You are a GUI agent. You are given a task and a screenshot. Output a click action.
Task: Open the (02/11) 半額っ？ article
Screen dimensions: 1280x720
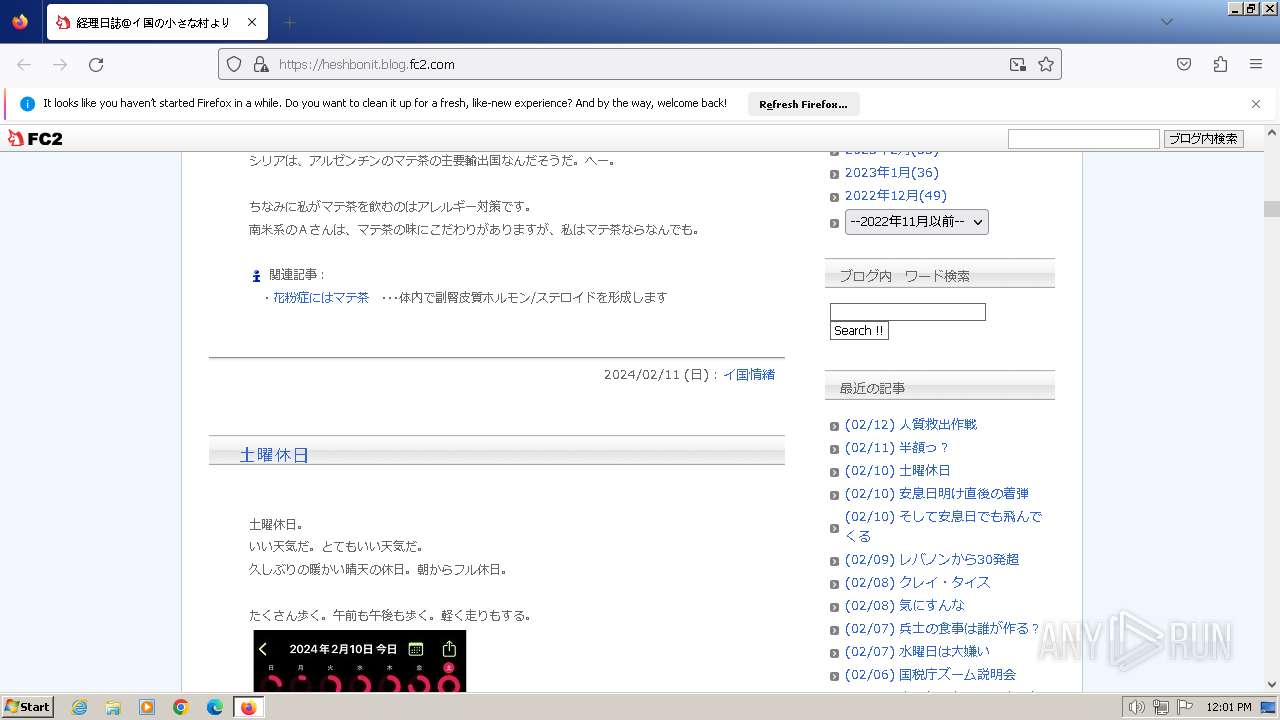[x=896, y=448]
